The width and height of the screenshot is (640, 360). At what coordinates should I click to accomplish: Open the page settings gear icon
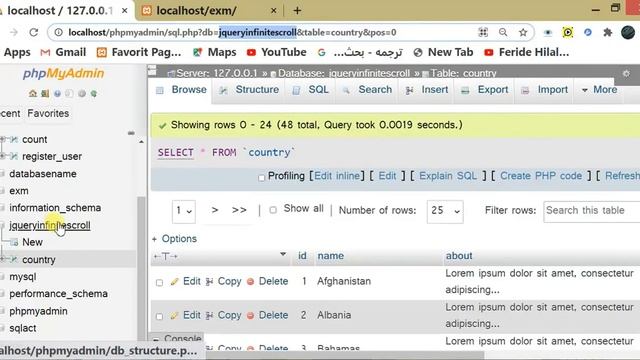[x=626, y=73]
